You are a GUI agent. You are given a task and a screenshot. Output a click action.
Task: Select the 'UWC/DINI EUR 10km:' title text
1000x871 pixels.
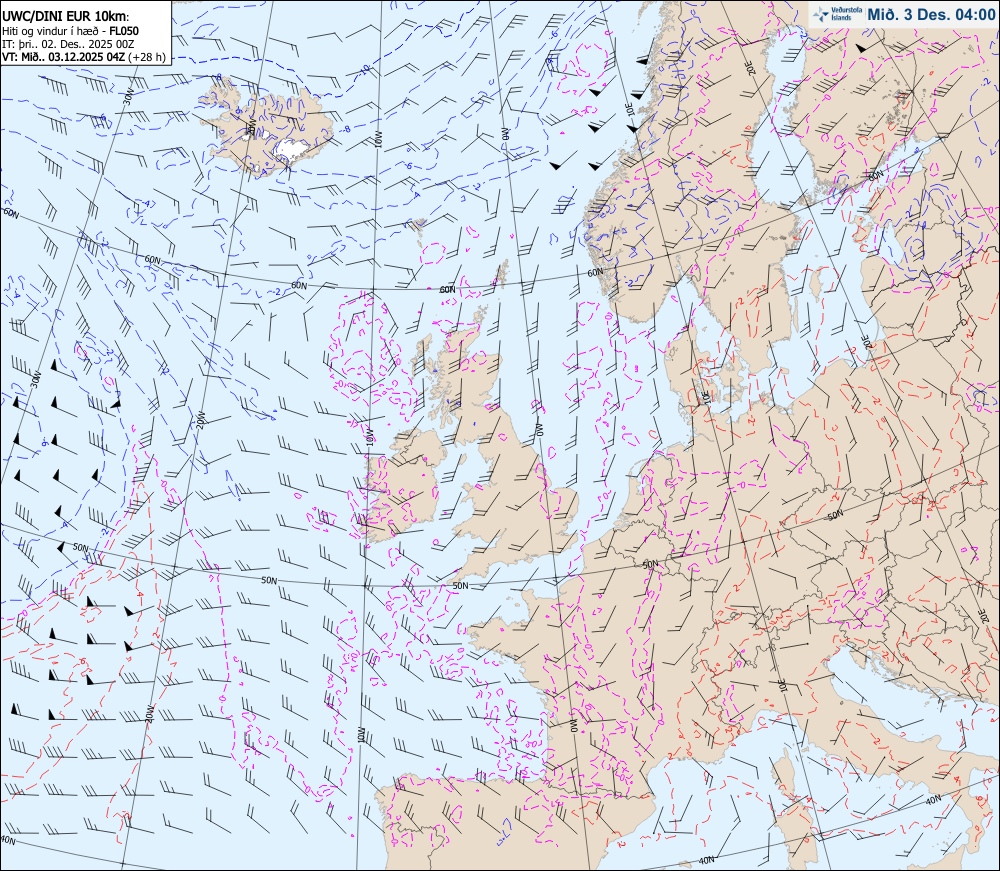[x=66, y=17]
